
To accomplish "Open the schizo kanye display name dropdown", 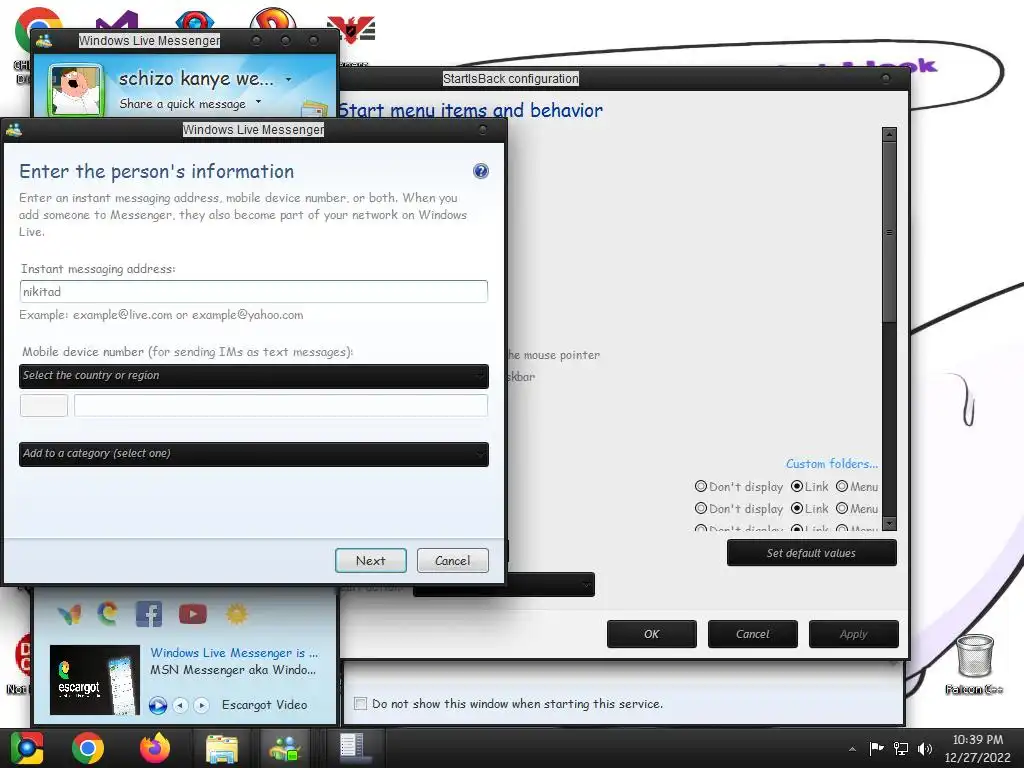I will coord(288,80).
